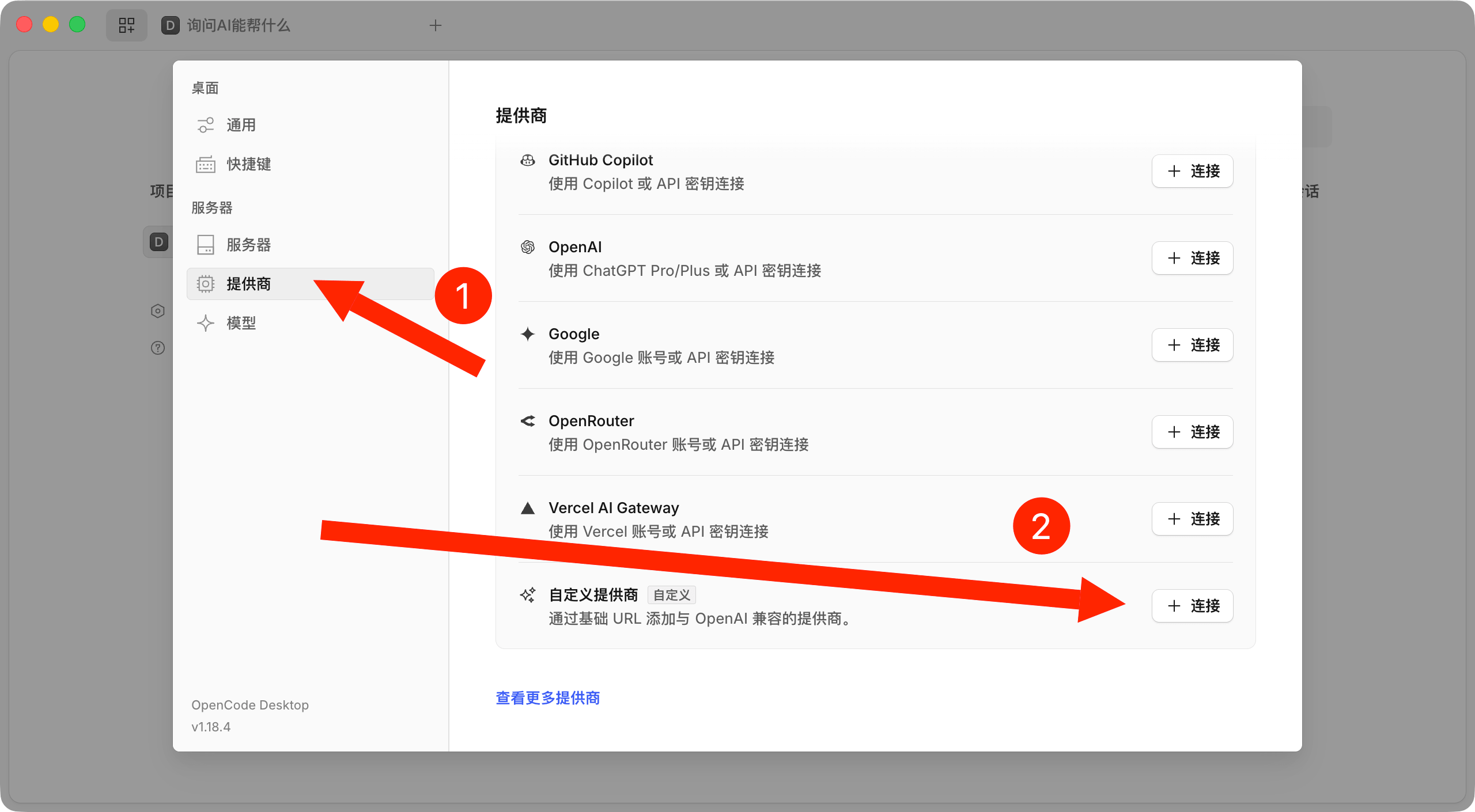
Task: Click the OpenAI logo icon
Action: coord(528,247)
